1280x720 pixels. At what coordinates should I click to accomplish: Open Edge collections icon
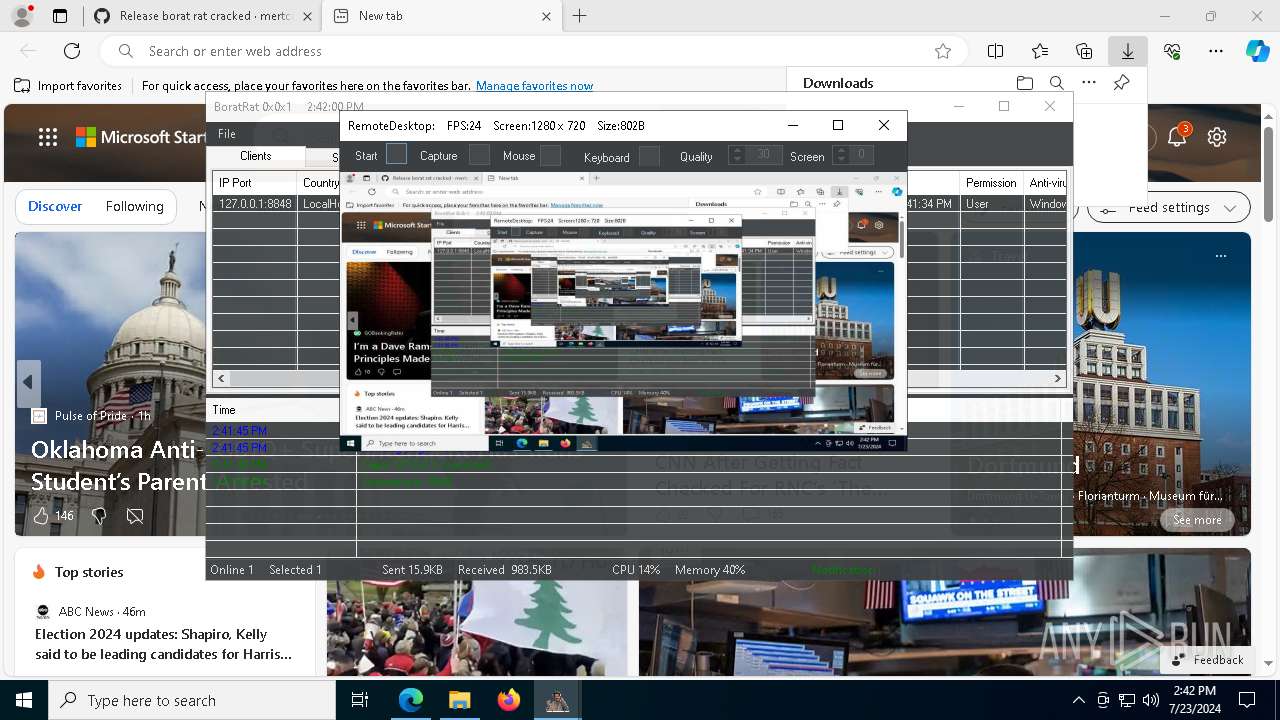coord(1084,51)
